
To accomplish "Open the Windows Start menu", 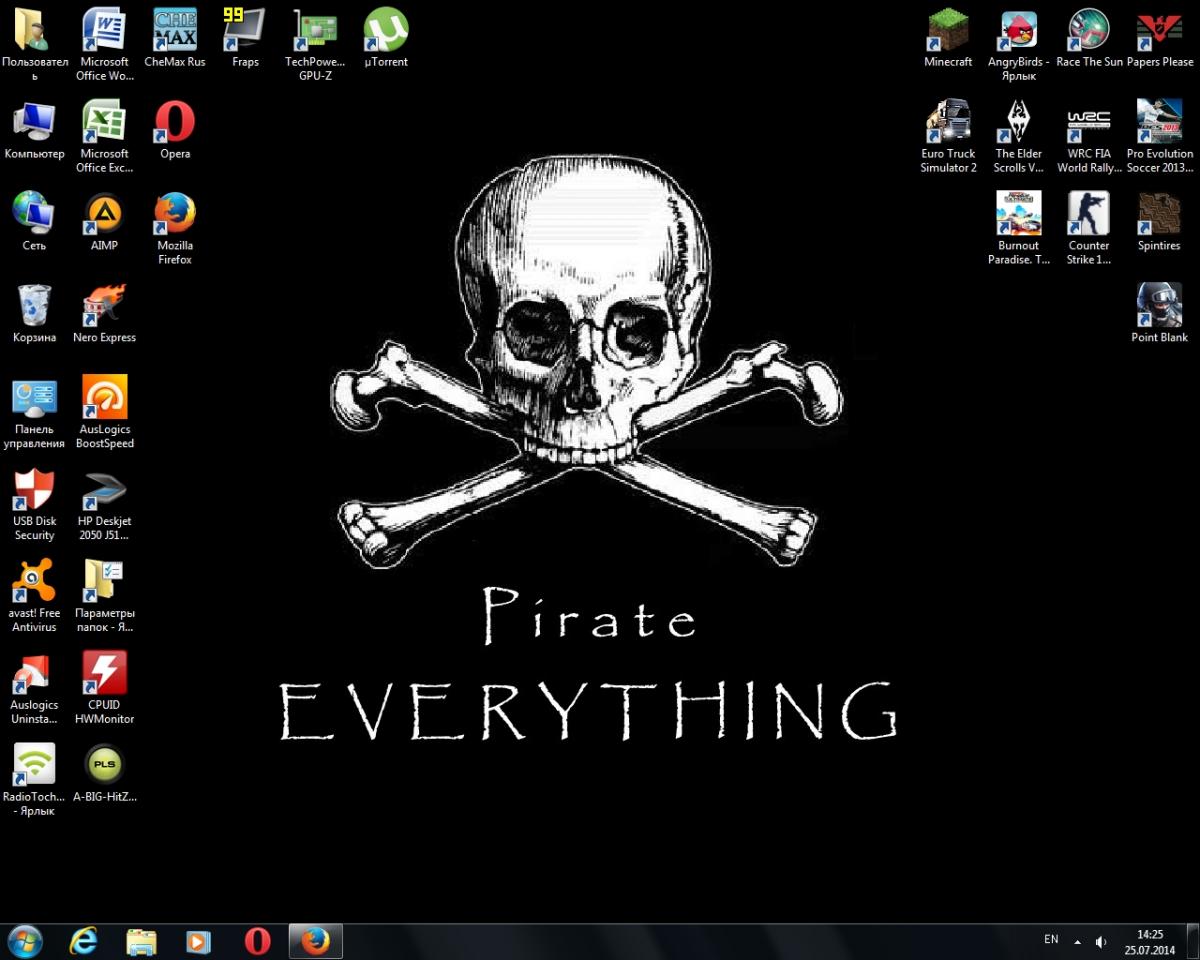I will point(24,941).
